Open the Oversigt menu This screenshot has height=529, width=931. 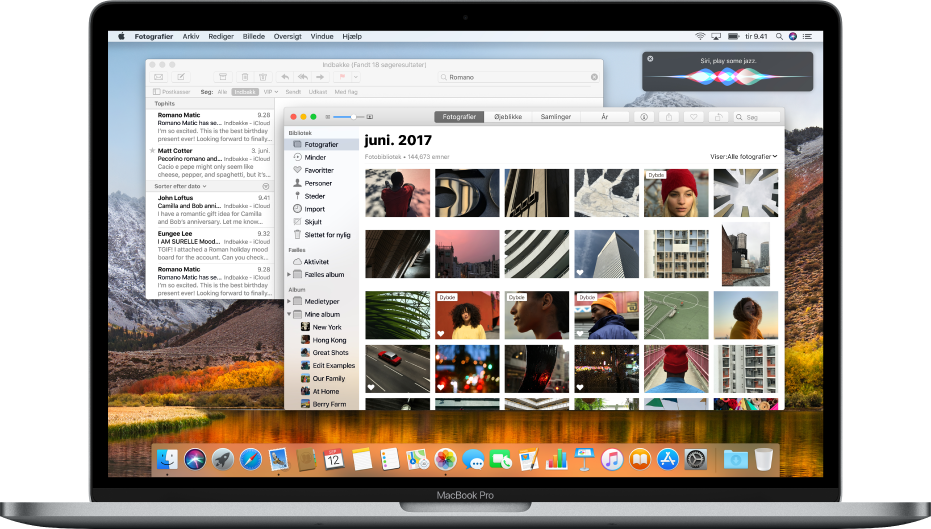click(x=287, y=36)
